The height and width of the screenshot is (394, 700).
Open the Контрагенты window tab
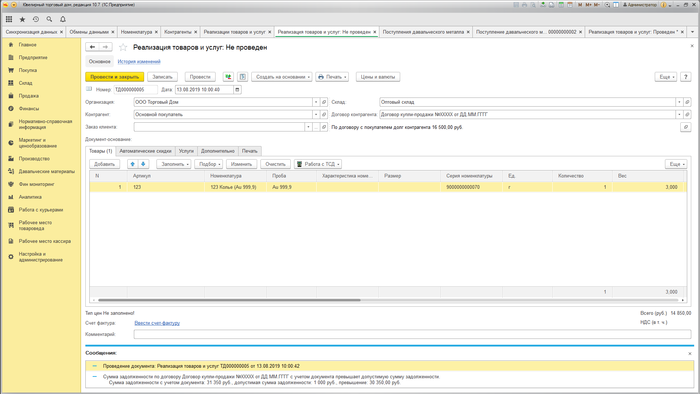(x=178, y=32)
